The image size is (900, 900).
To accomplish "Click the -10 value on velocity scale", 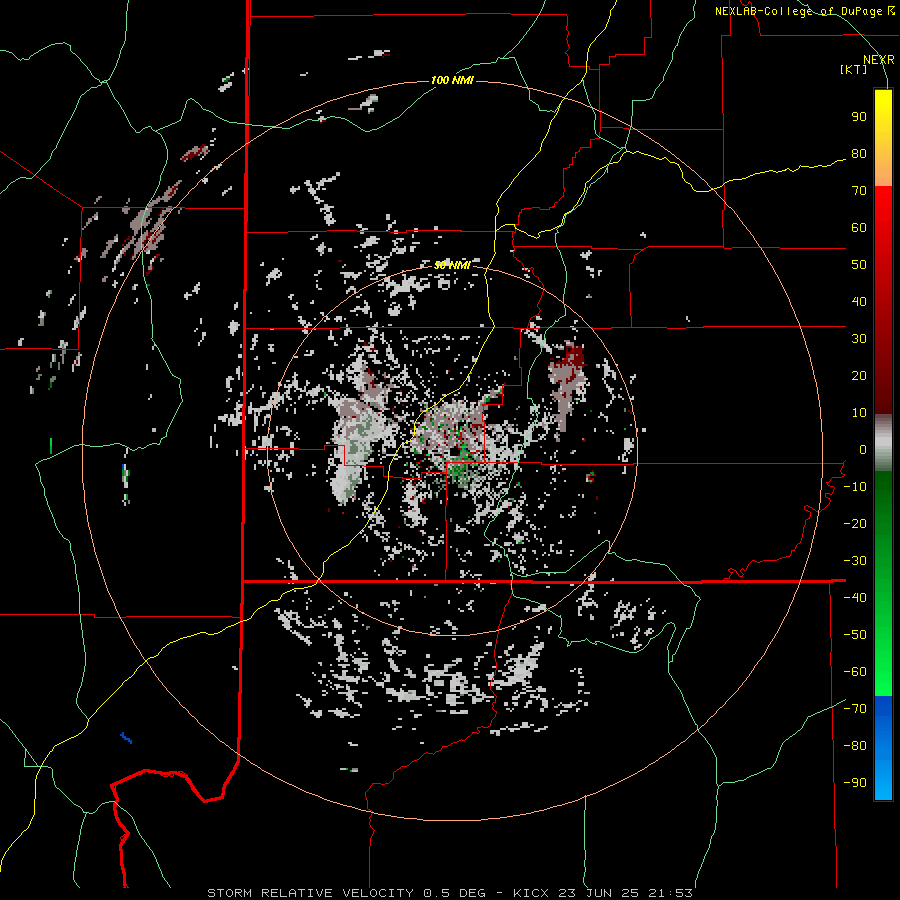I will [855, 487].
